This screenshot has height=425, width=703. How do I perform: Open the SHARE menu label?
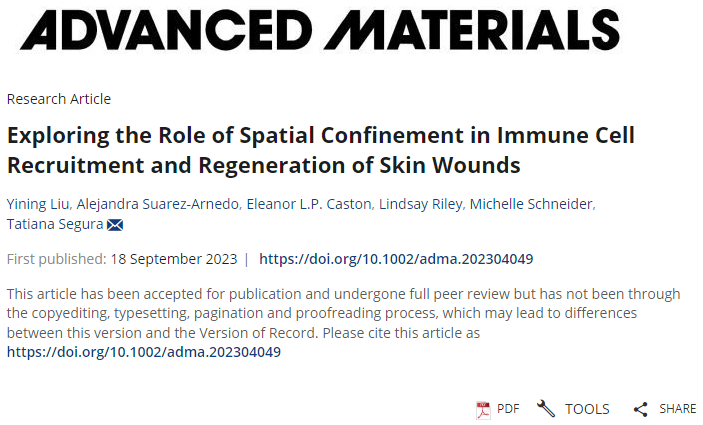coord(678,409)
